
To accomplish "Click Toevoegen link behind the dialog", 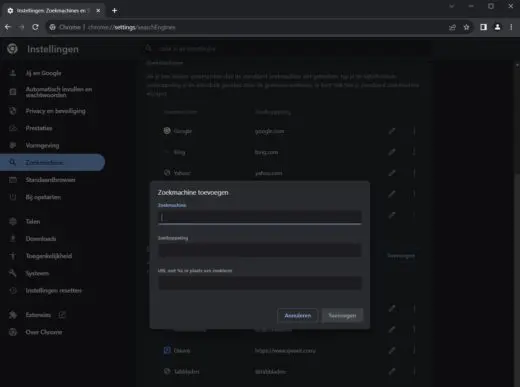I will point(401,256).
